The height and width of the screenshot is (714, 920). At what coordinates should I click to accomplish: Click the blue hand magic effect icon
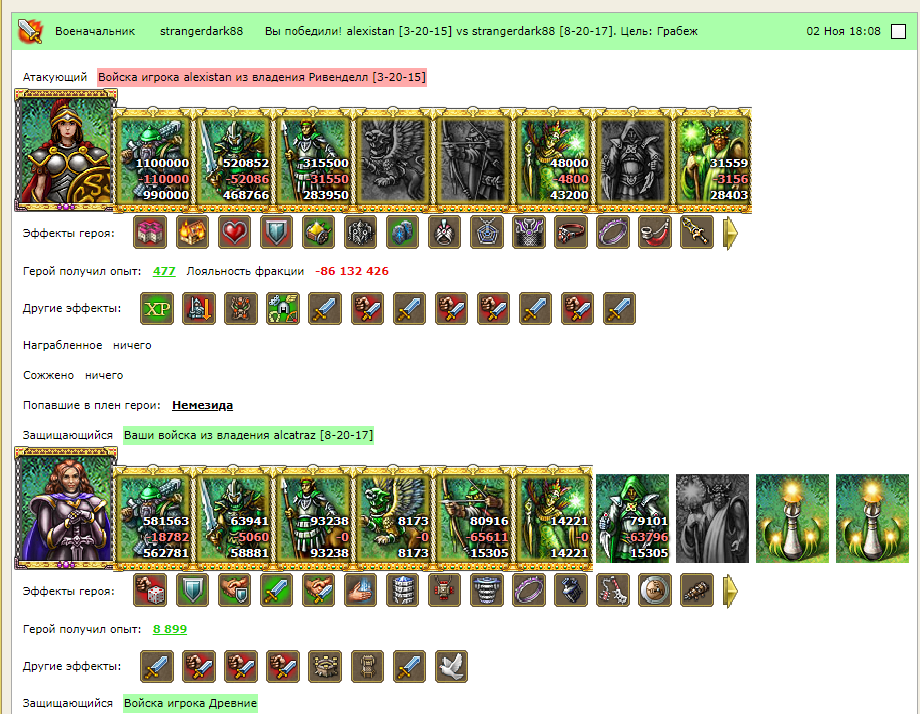360,590
